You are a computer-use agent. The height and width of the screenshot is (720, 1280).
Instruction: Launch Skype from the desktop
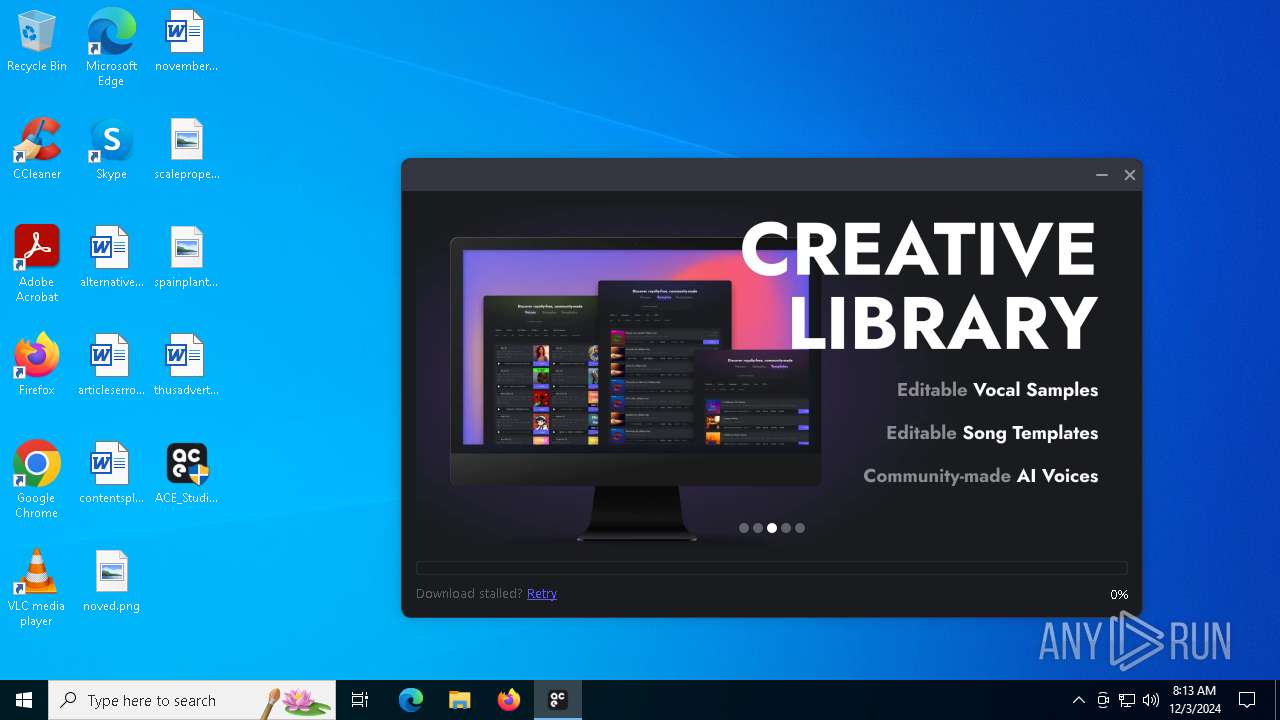click(111, 150)
